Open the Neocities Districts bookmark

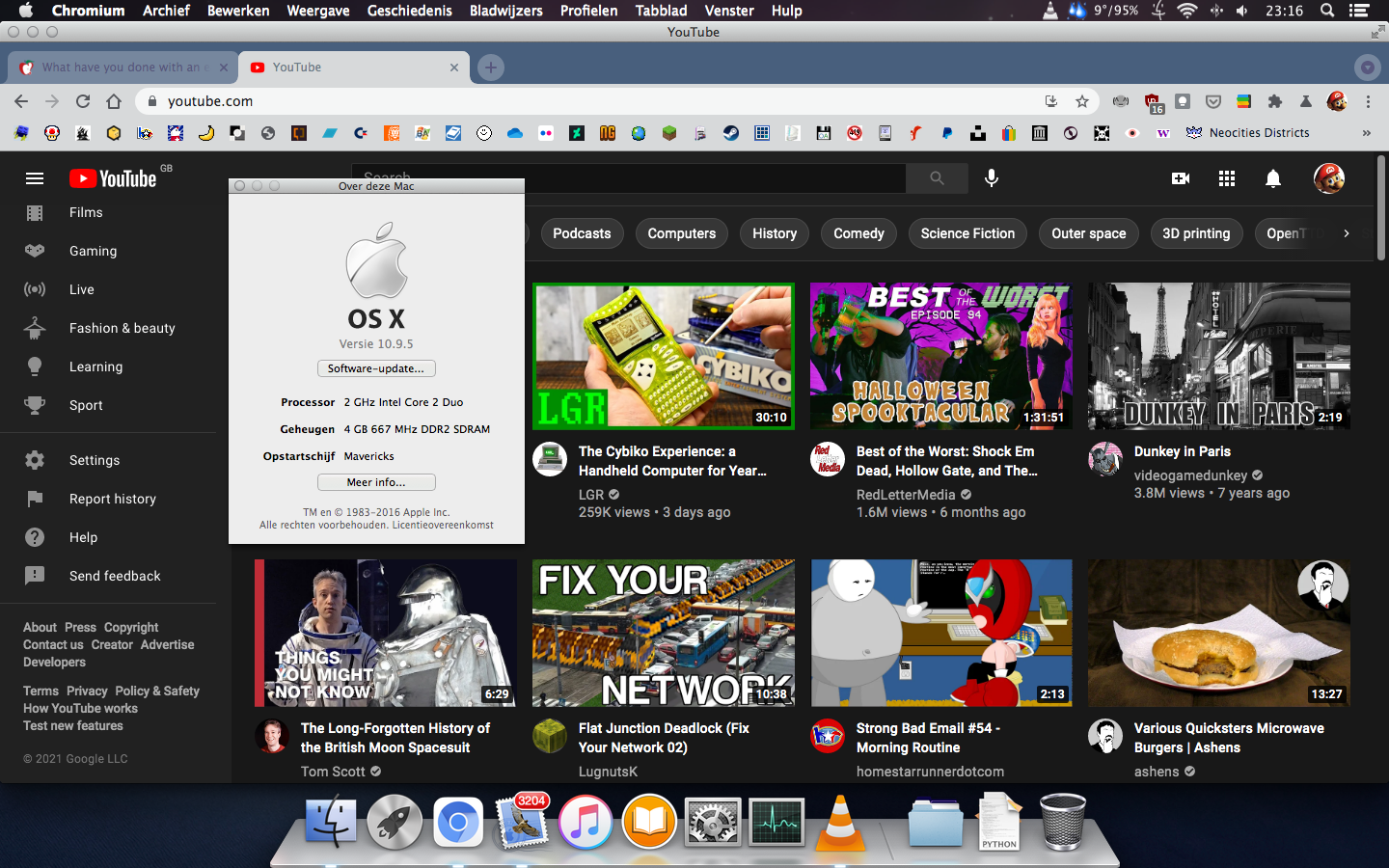(x=1247, y=133)
